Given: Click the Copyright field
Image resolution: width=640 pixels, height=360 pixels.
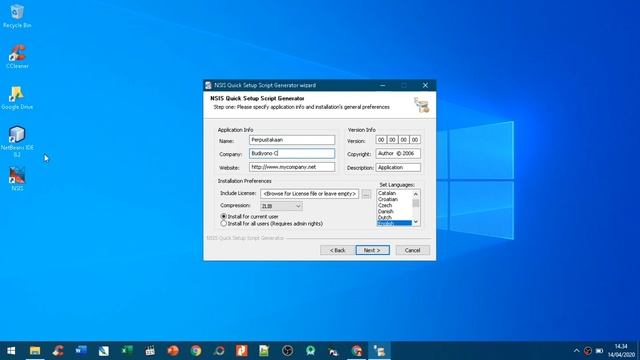Looking at the screenshot, I should [x=398, y=153].
